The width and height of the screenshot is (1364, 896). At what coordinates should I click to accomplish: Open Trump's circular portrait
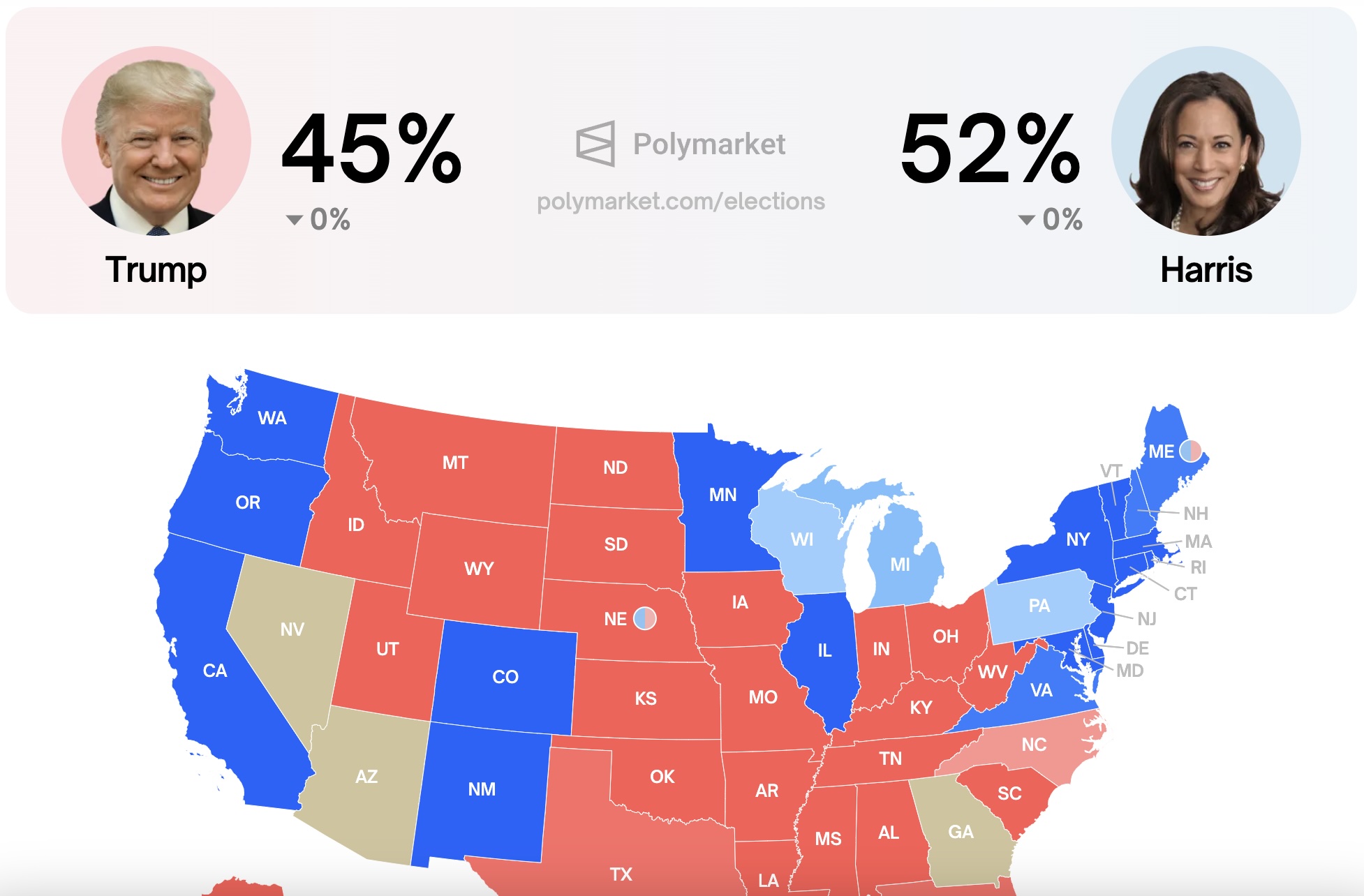[156, 141]
